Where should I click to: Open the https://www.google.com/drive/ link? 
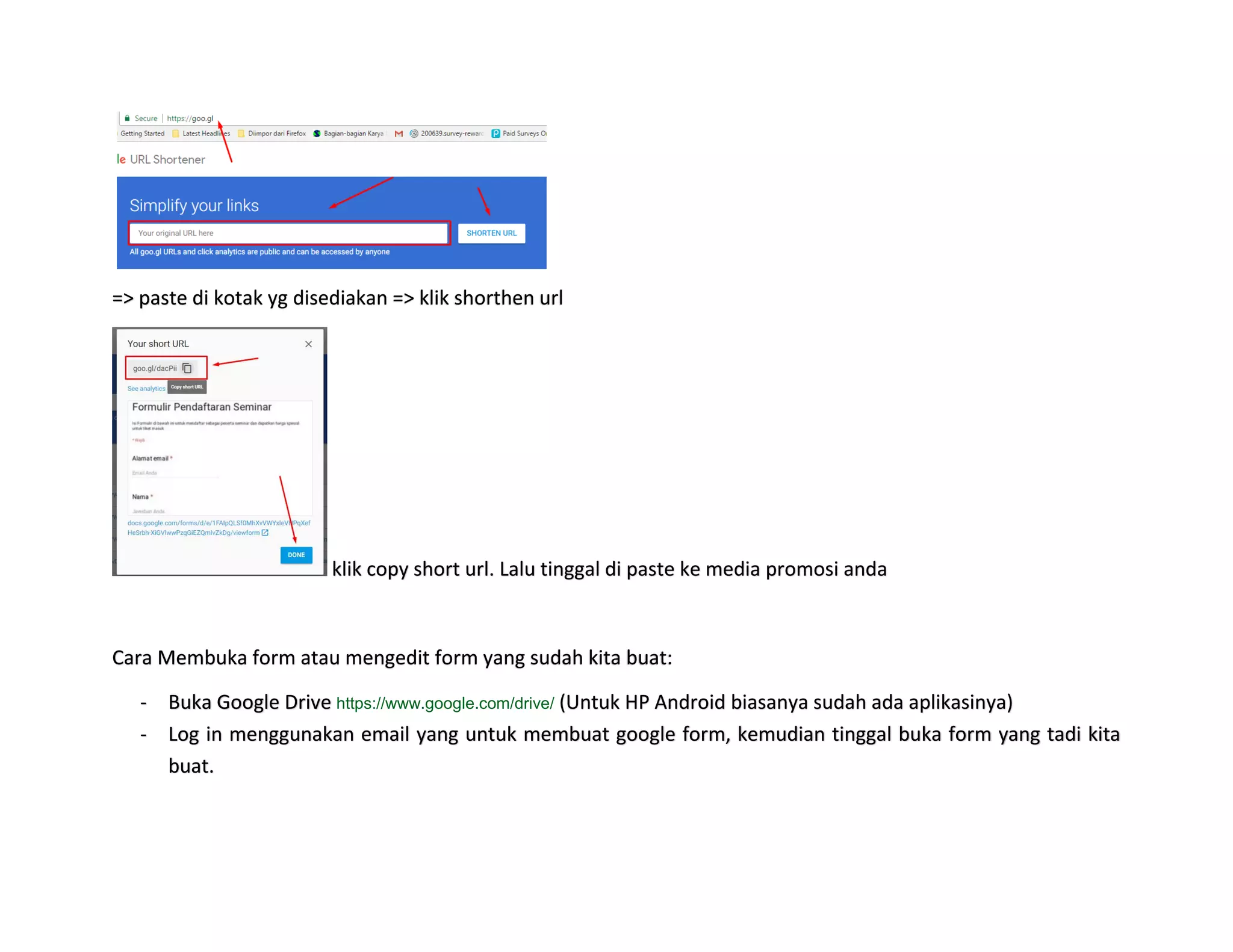(x=445, y=703)
